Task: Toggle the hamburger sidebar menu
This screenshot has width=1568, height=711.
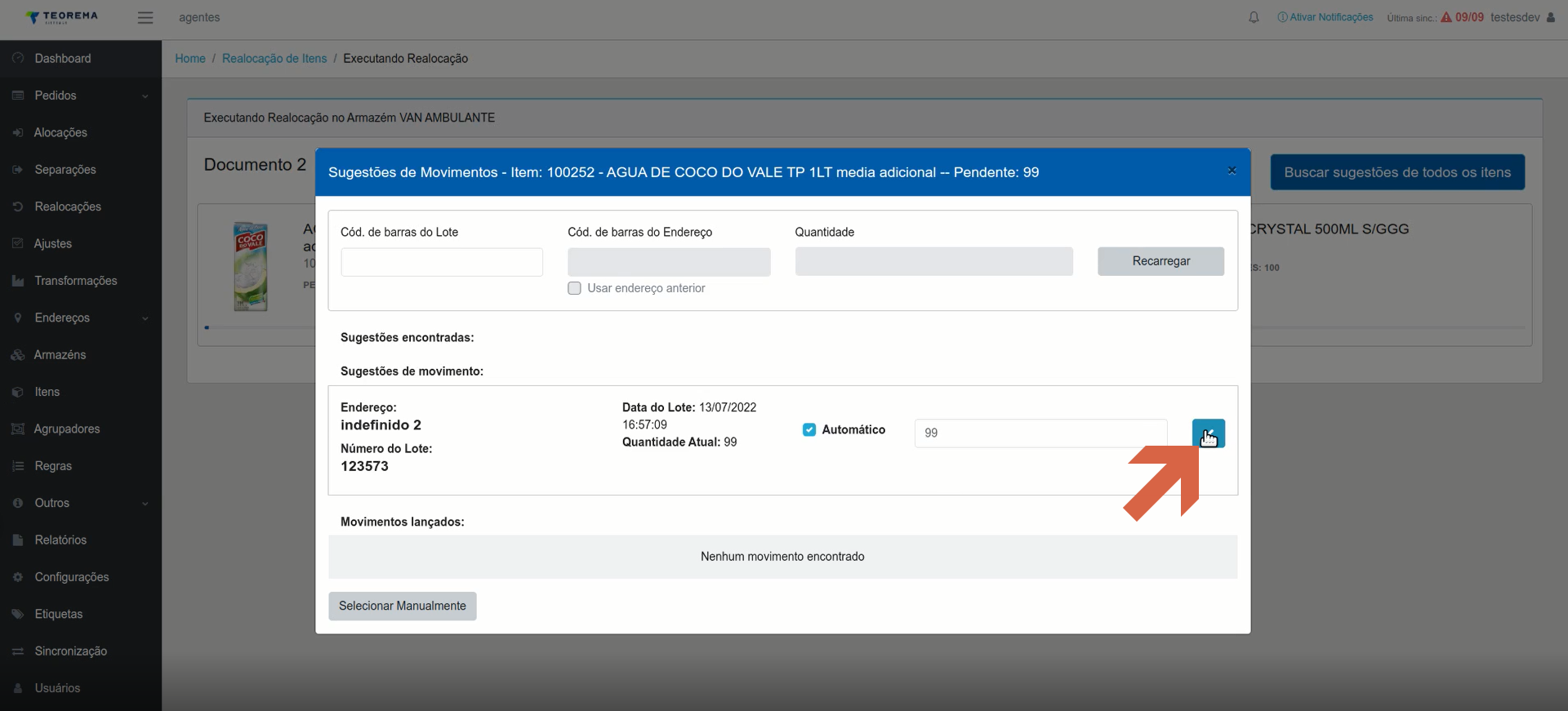Action: [x=145, y=17]
